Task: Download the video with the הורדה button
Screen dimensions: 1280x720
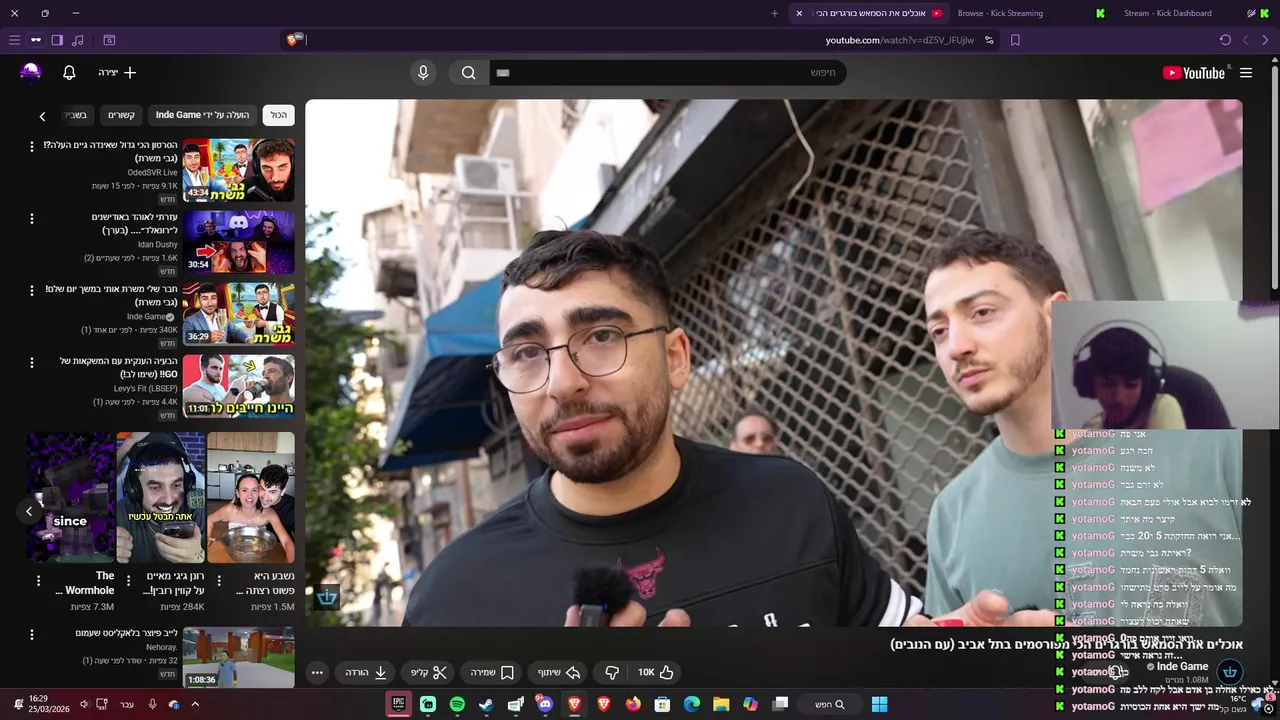Action: (x=367, y=672)
